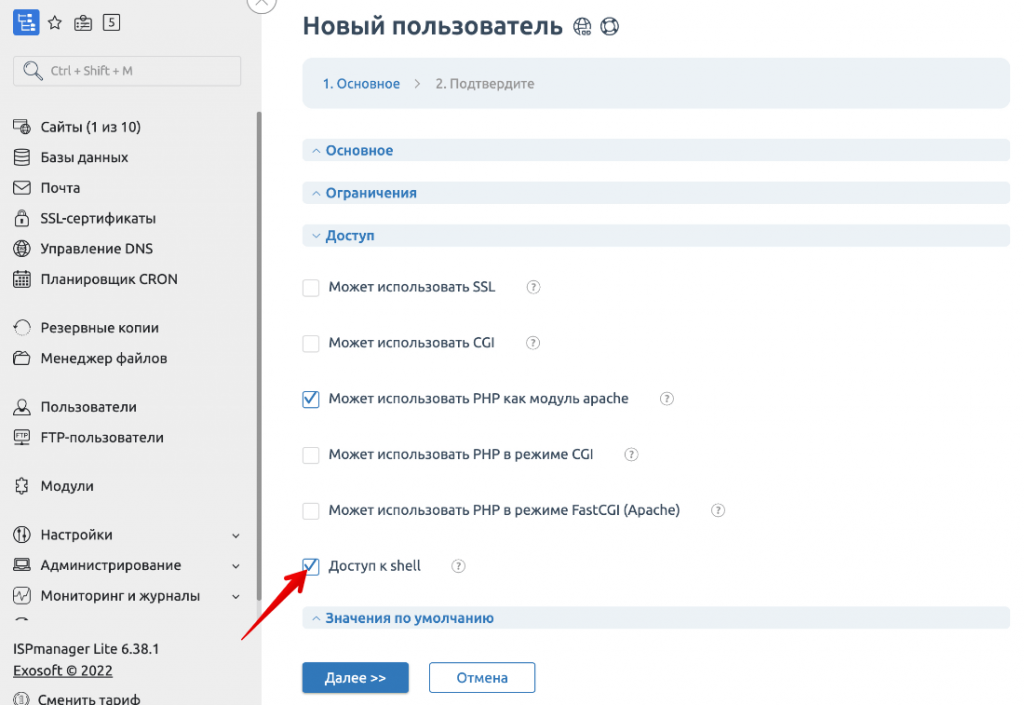Click the lifebuoy help icon in the header

click(609, 27)
